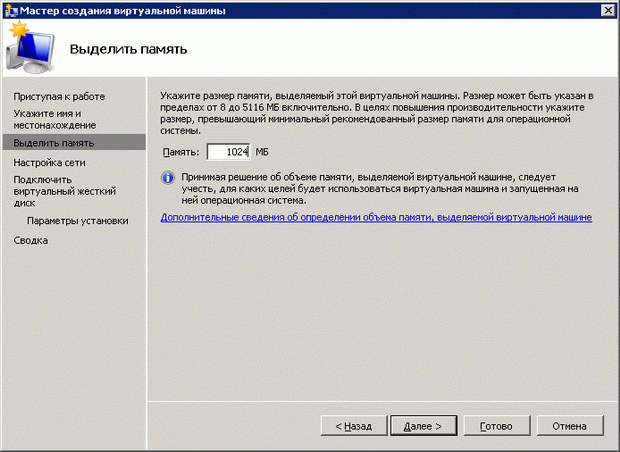Screen dimensions: 620x452
Task: Cancel the wizard with the 'Отмена' button
Action: click(569, 426)
